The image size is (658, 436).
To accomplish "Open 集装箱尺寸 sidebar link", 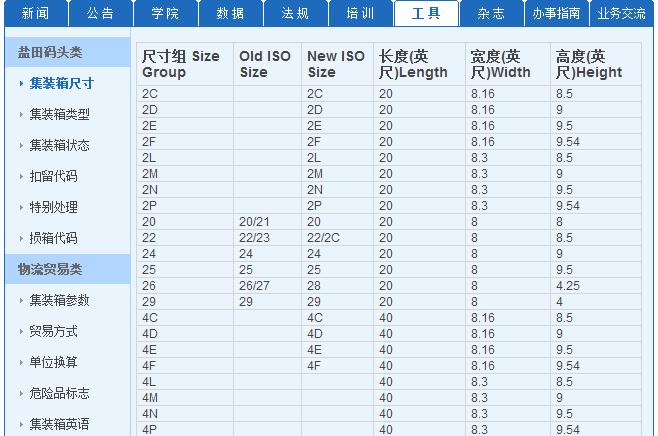I will (59, 83).
